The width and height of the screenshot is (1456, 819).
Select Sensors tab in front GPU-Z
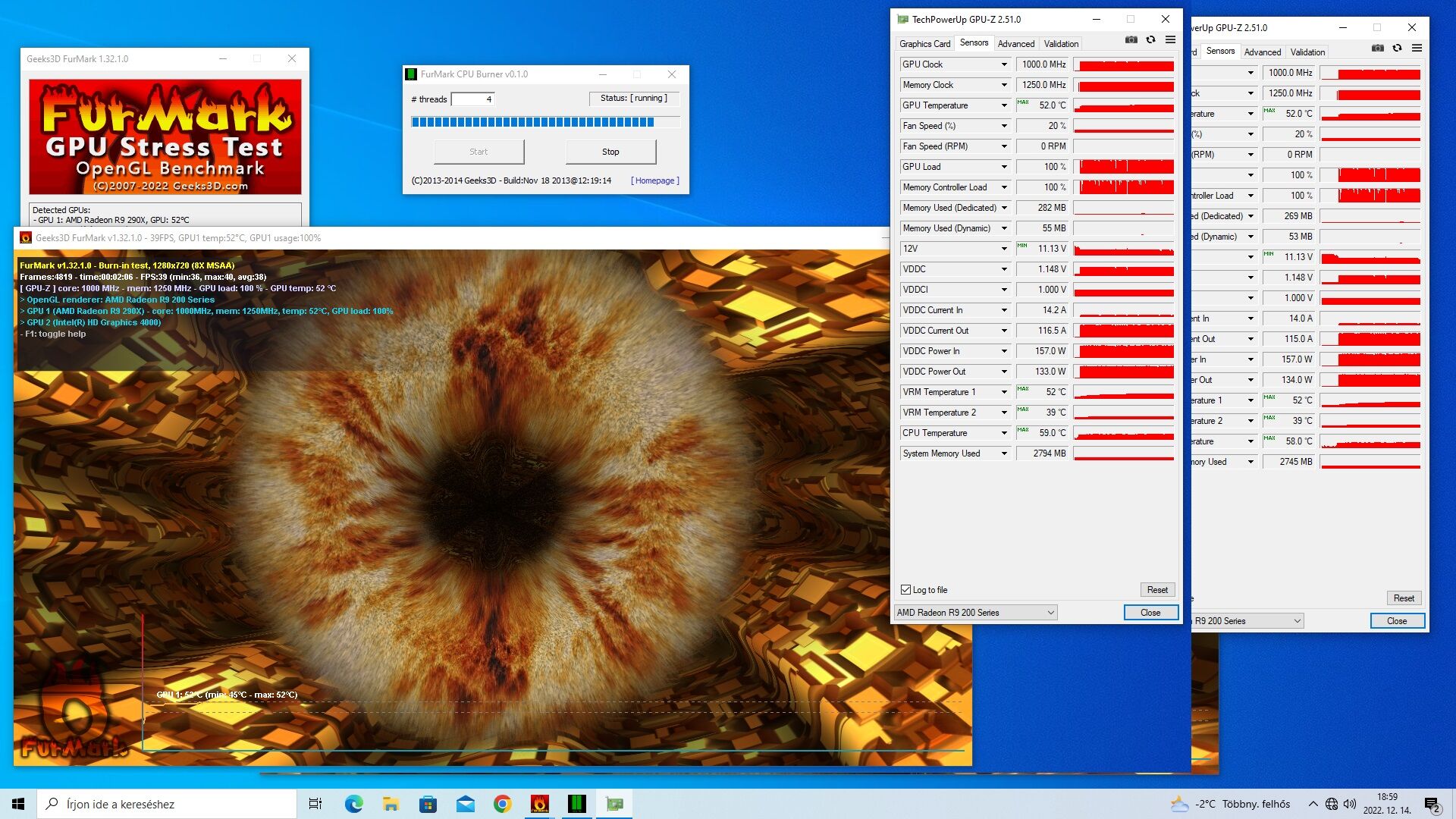point(974,42)
